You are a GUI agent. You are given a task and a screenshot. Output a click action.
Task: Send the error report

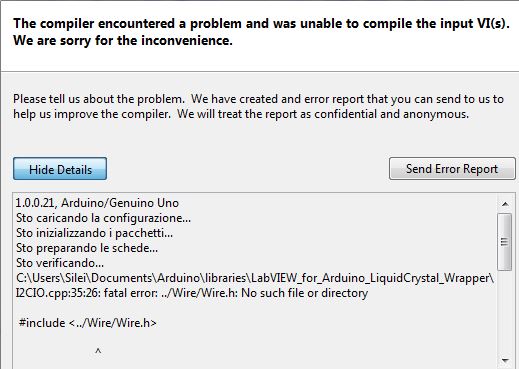click(452, 169)
